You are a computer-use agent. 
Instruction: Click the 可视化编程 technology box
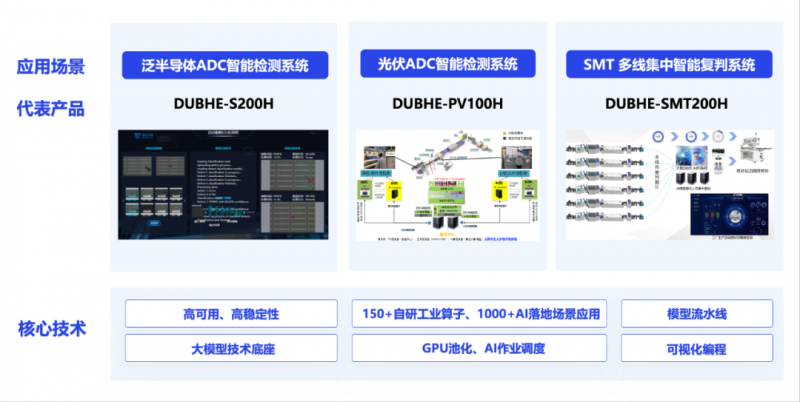click(x=697, y=349)
